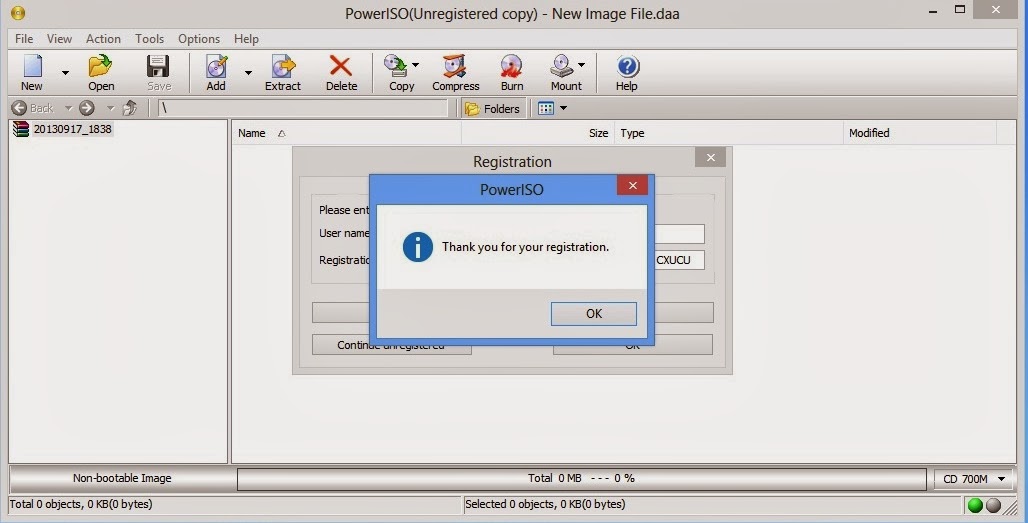Sort by the Name column header

click(346, 133)
